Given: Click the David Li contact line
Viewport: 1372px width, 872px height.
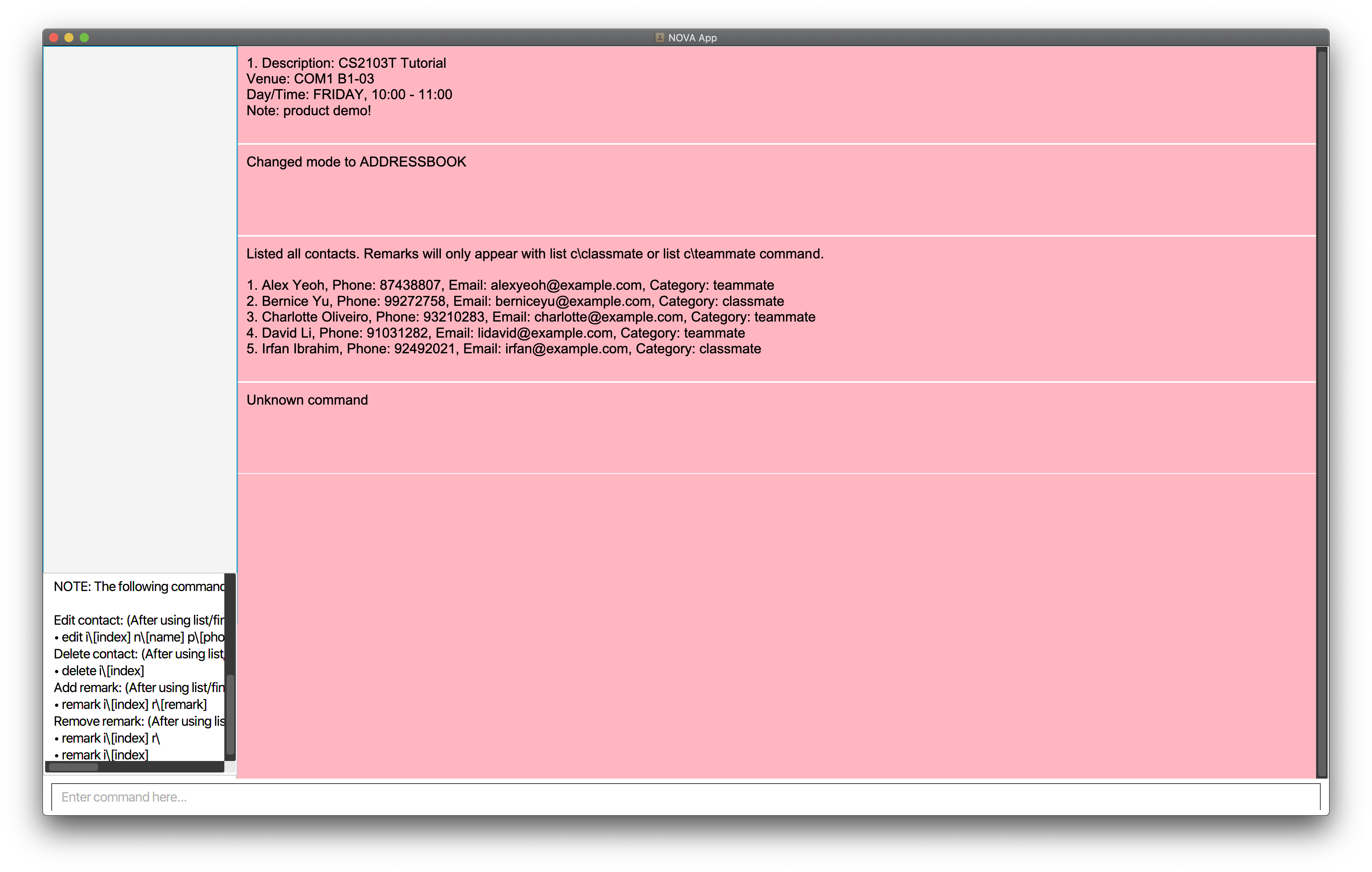Looking at the screenshot, I should pos(495,333).
